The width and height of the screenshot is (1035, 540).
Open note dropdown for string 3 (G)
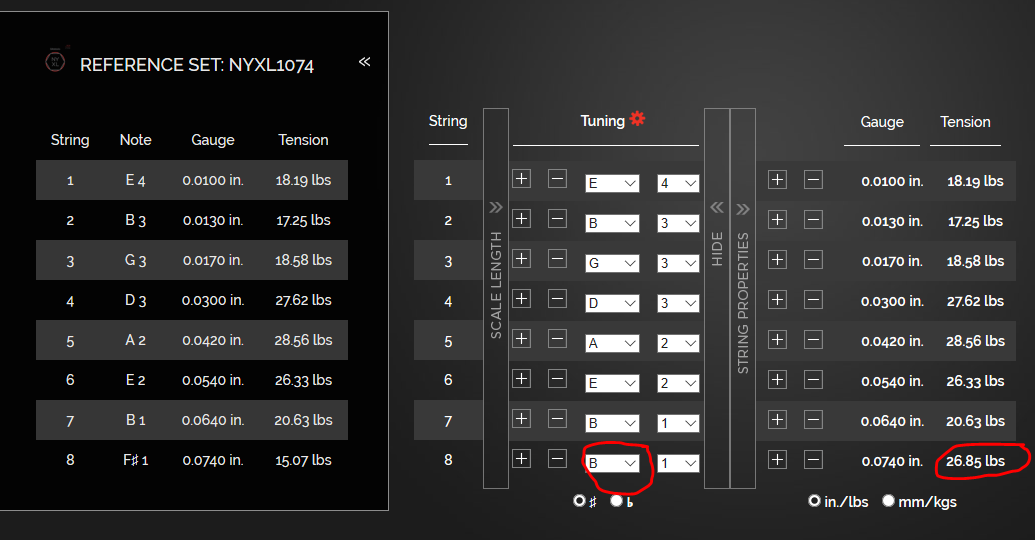[612, 263]
